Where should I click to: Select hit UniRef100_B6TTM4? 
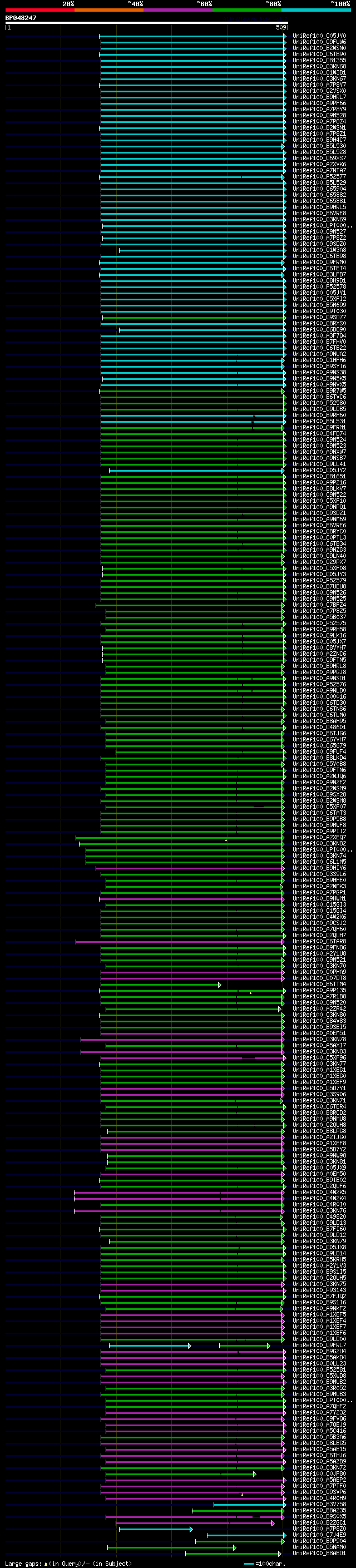[319, 985]
